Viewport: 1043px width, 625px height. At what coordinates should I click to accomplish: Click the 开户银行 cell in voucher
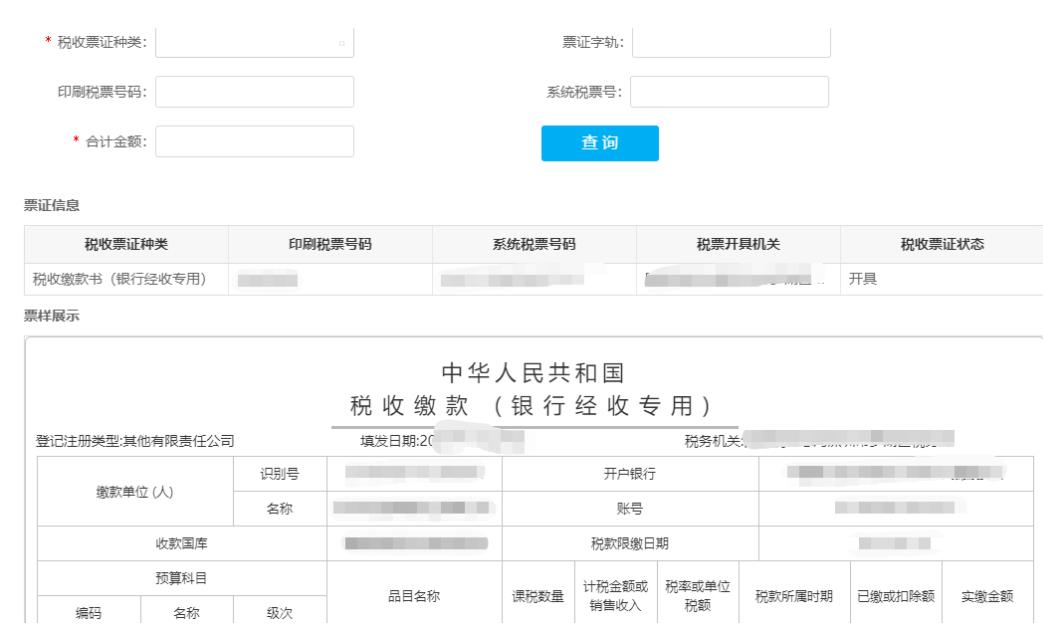pos(630,472)
